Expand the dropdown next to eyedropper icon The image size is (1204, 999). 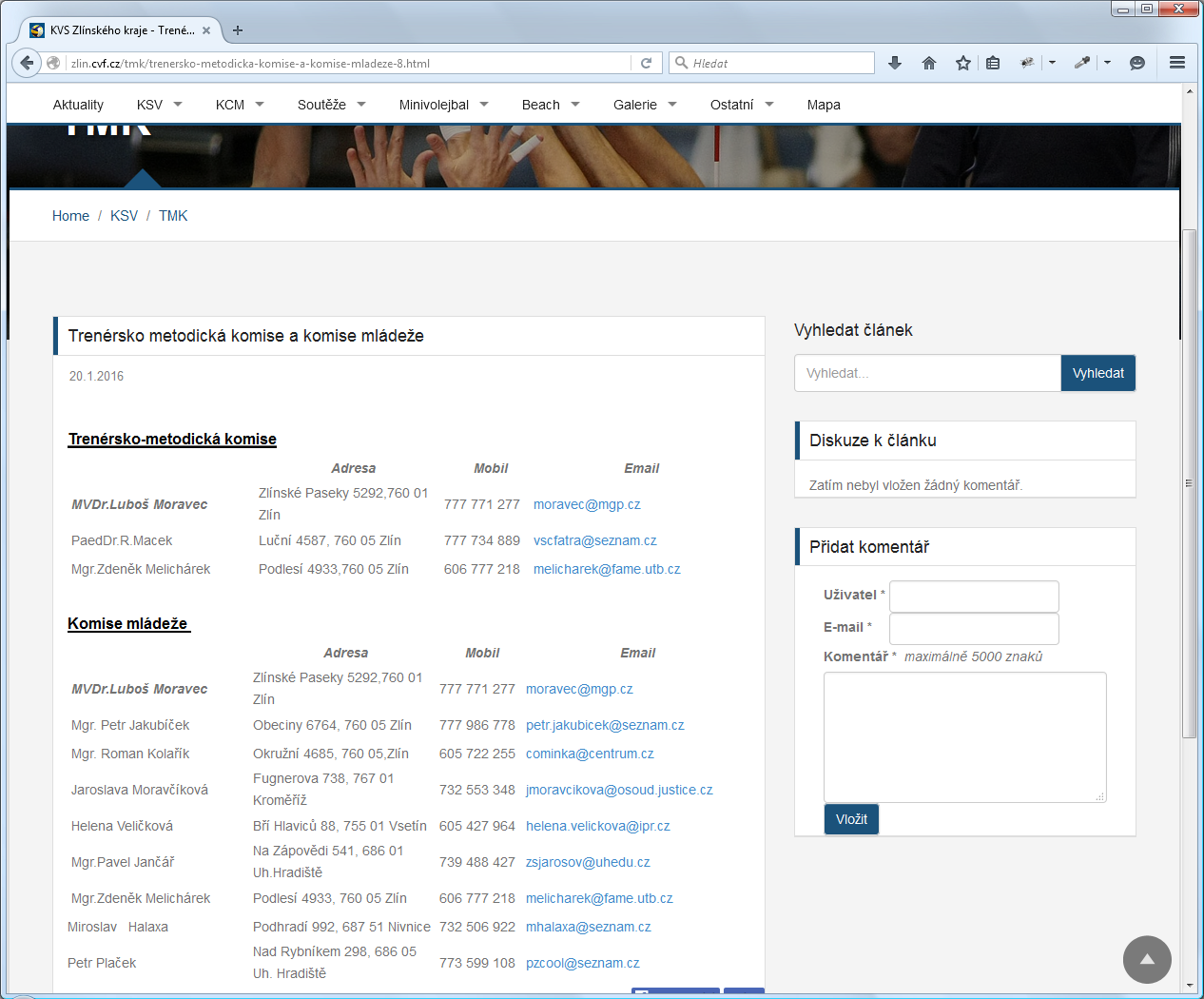pos(1107,63)
